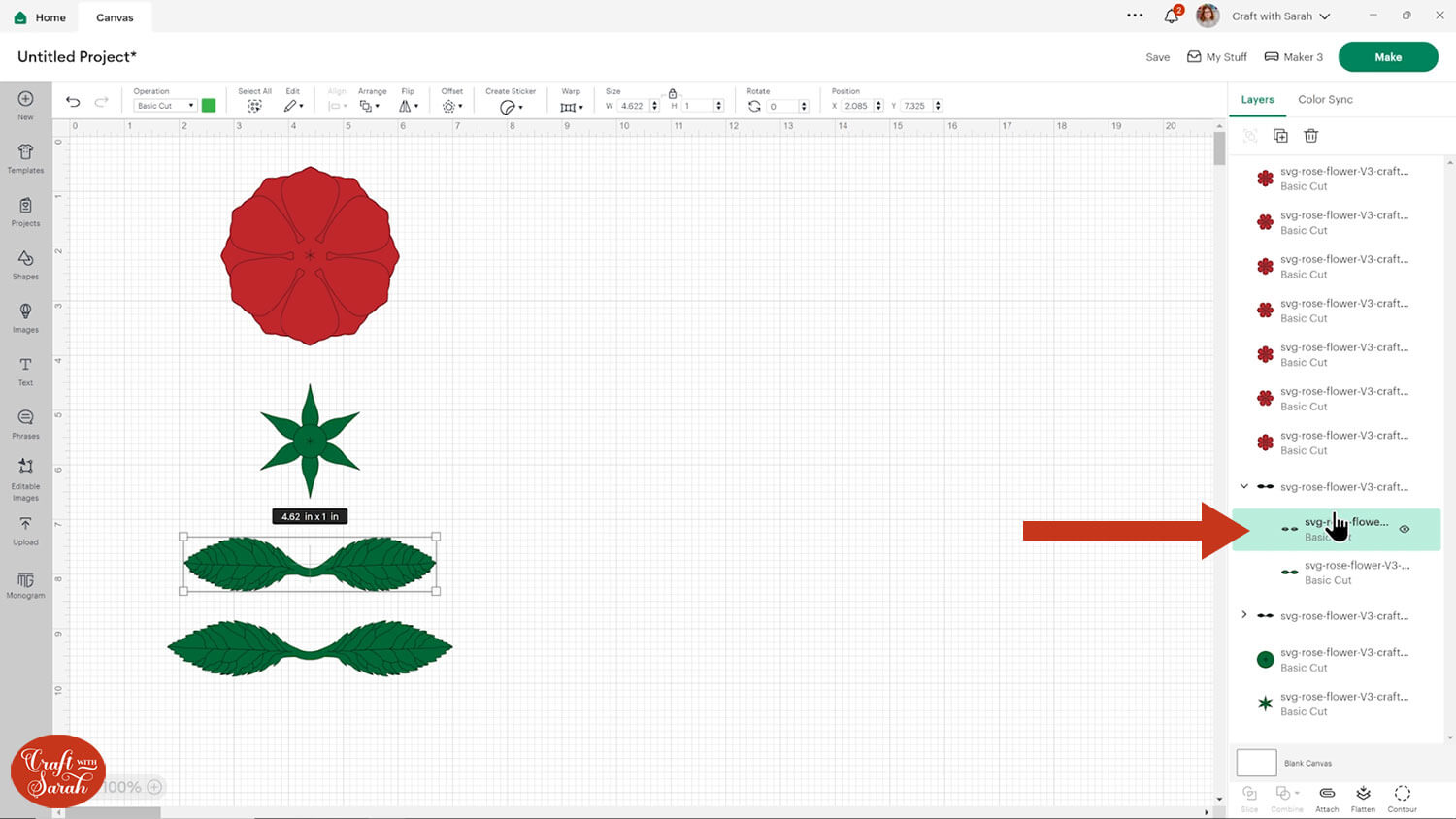
Task: Duplicate the selected layer
Action: (1280, 136)
